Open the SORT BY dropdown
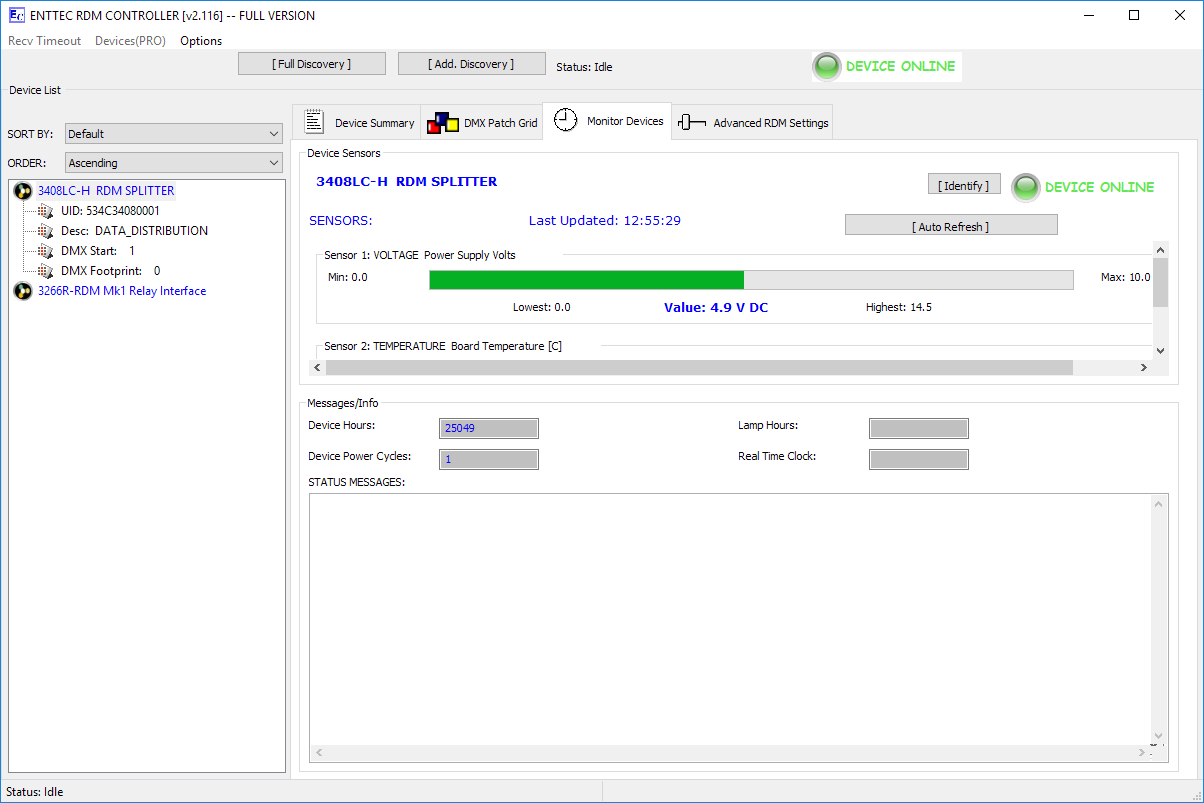This screenshot has height=803, width=1204. coord(174,134)
